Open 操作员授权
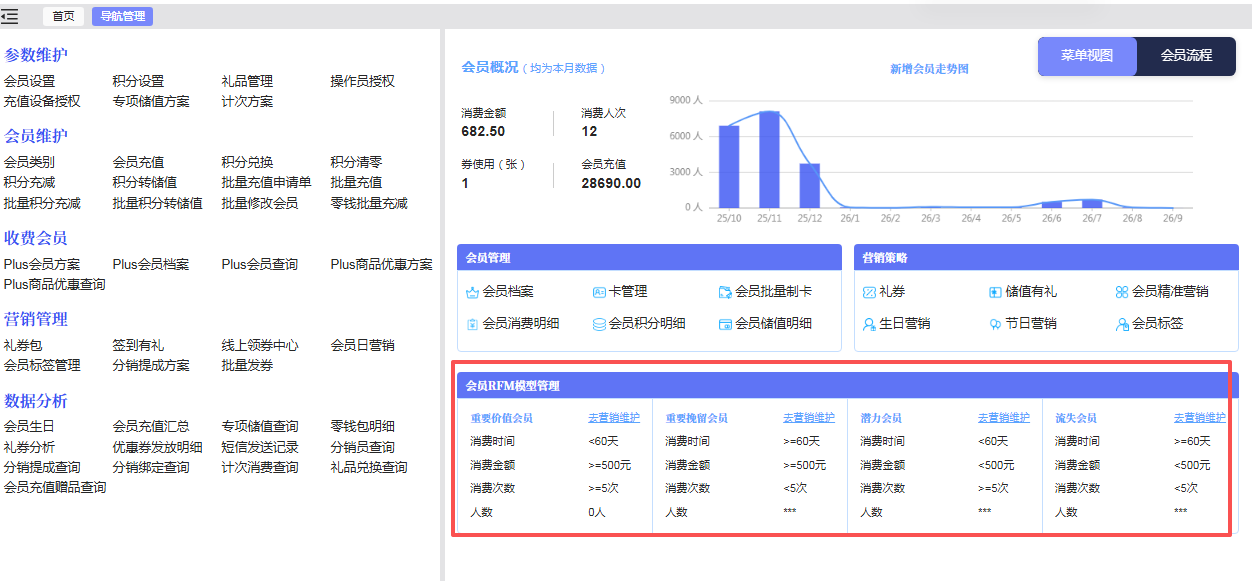The height and width of the screenshot is (581, 1252). [x=363, y=81]
